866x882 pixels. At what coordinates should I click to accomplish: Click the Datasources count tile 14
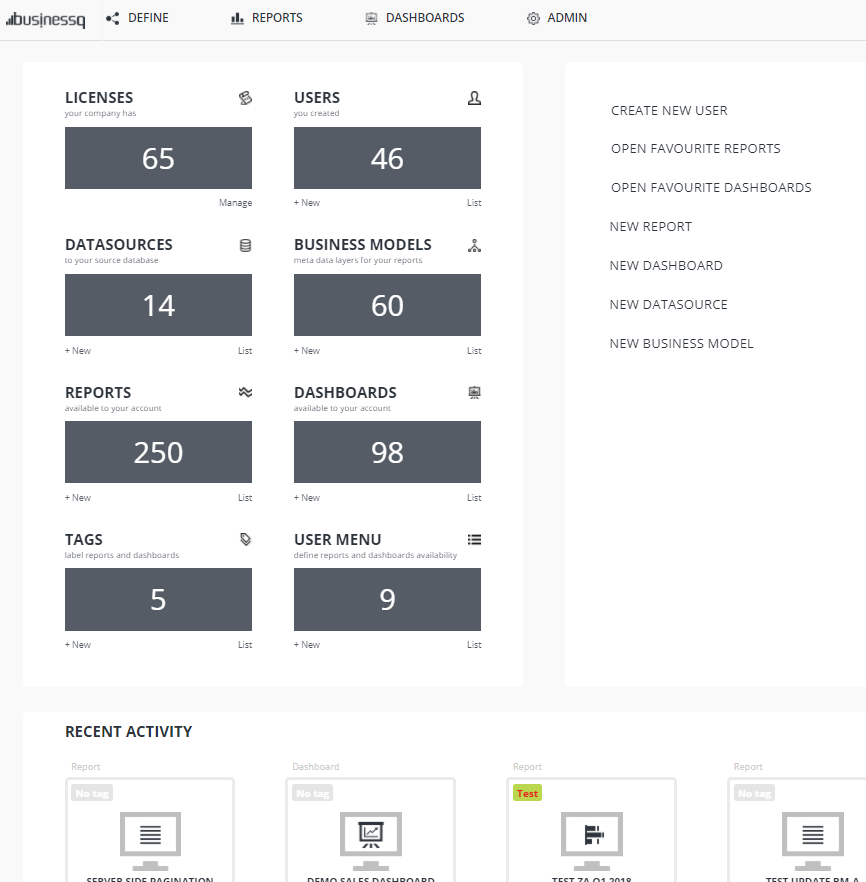(x=159, y=305)
